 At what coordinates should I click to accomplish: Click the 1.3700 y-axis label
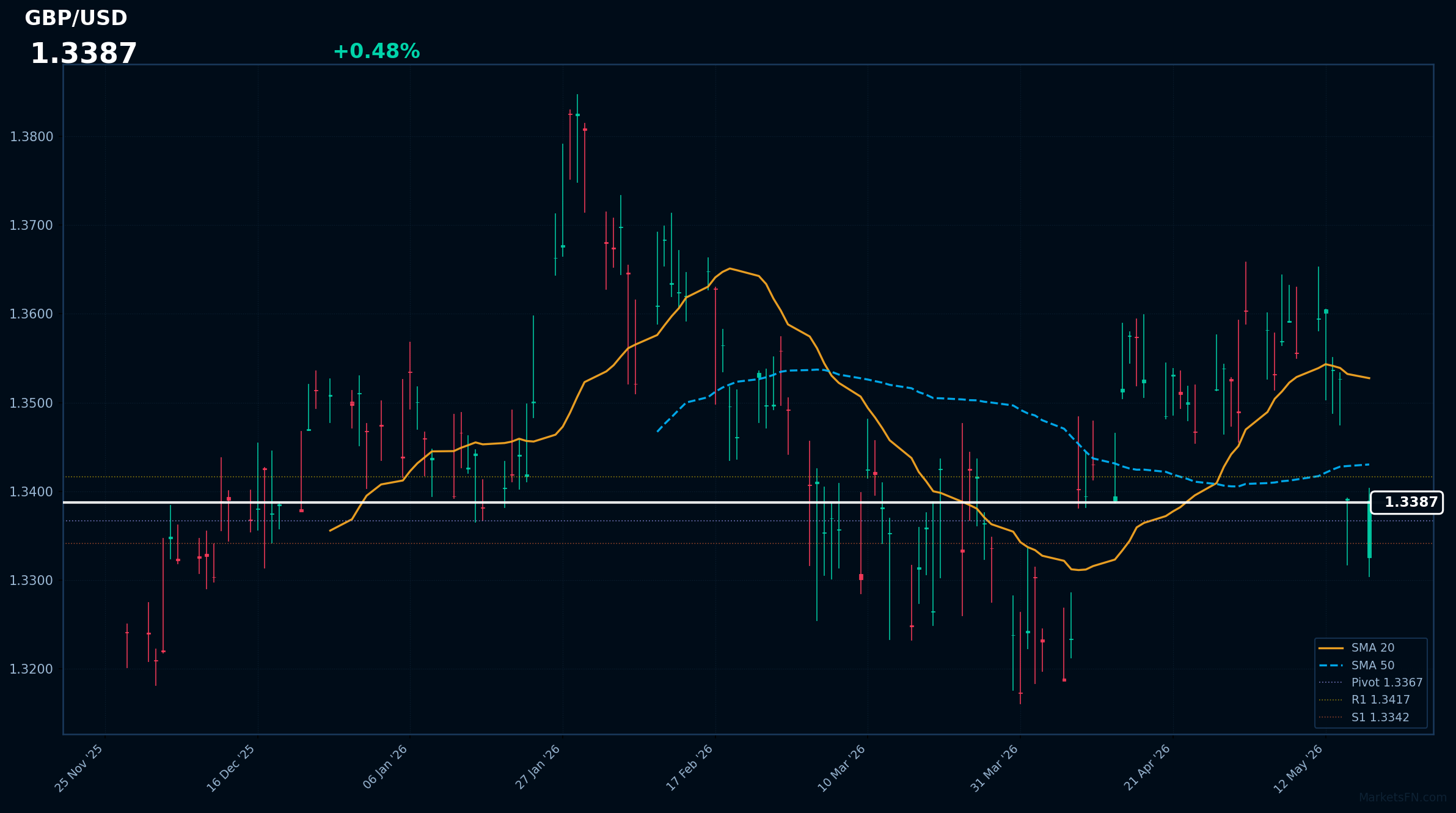pyautogui.click(x=32, y=226)
